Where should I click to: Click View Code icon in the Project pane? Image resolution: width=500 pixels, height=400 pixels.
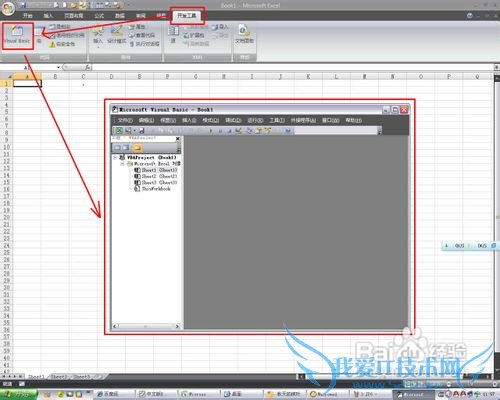click(117, 147)
